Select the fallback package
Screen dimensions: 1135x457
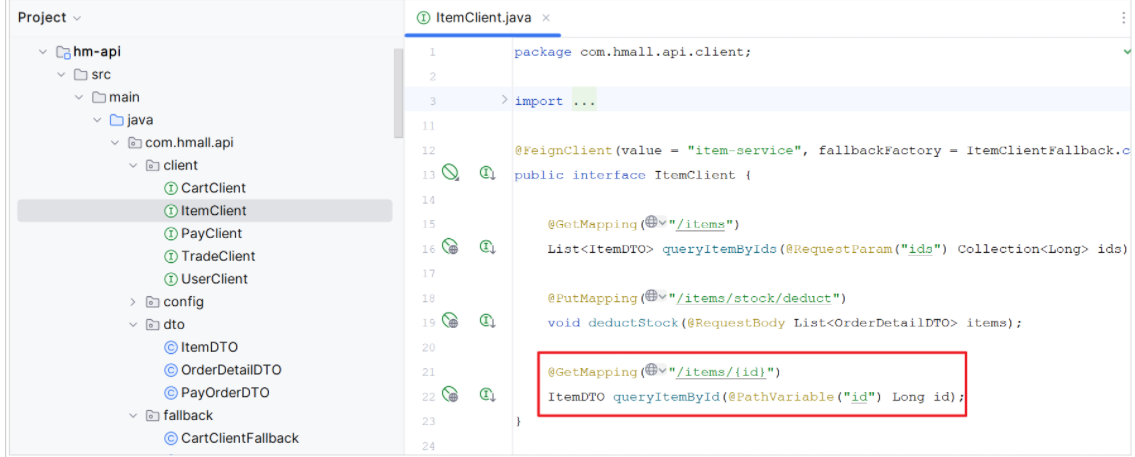pyautogui.click(x=187, y=416)
